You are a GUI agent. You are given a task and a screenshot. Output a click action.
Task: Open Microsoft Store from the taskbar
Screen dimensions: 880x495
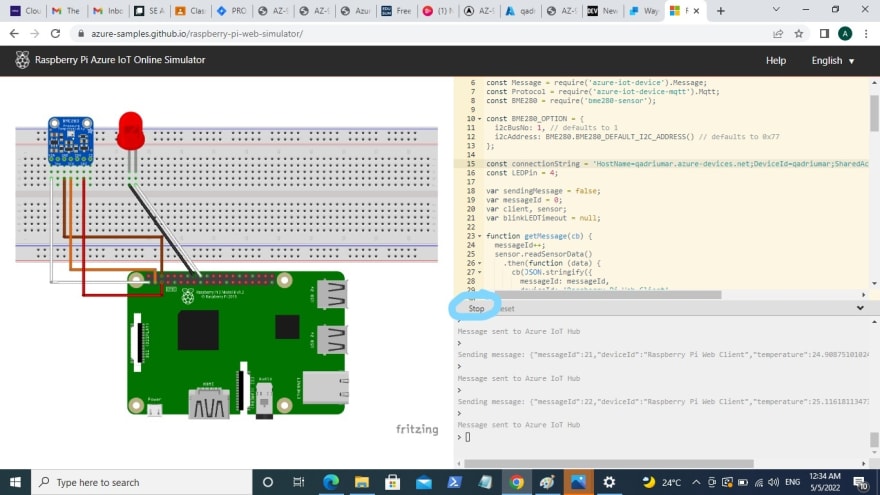392,482
